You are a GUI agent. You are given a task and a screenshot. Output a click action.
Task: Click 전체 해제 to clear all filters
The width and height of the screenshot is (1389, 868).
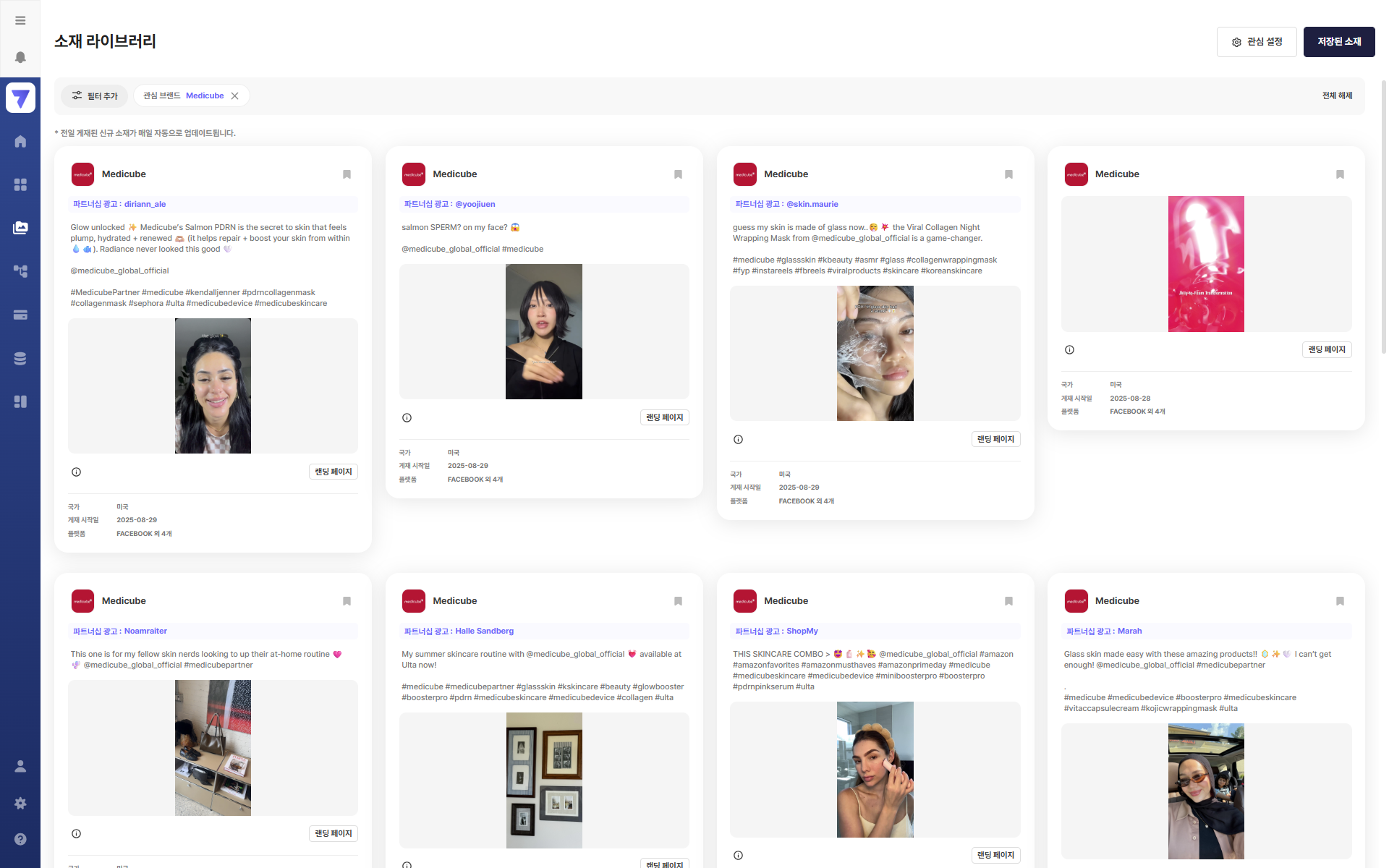click(1337, 95)
